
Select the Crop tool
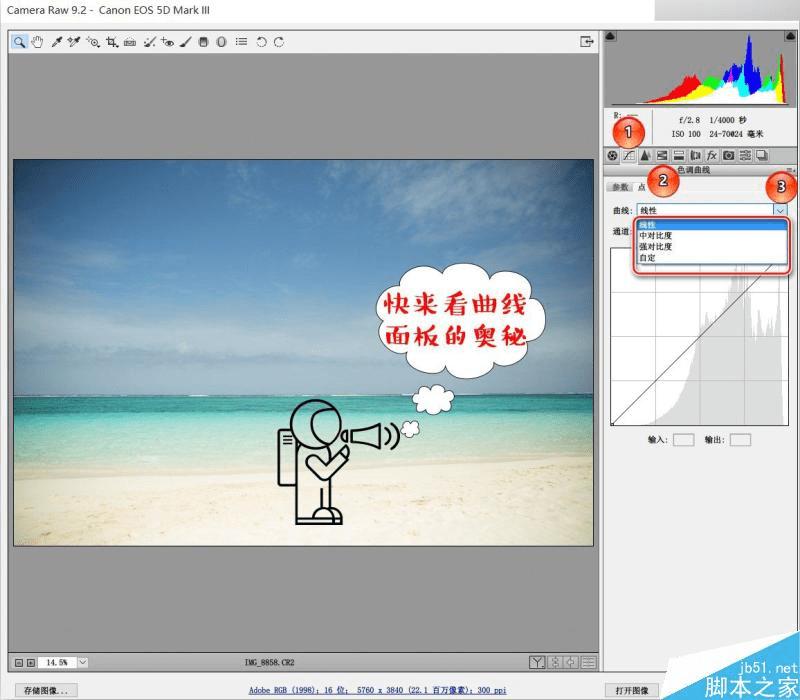point(112,42)
